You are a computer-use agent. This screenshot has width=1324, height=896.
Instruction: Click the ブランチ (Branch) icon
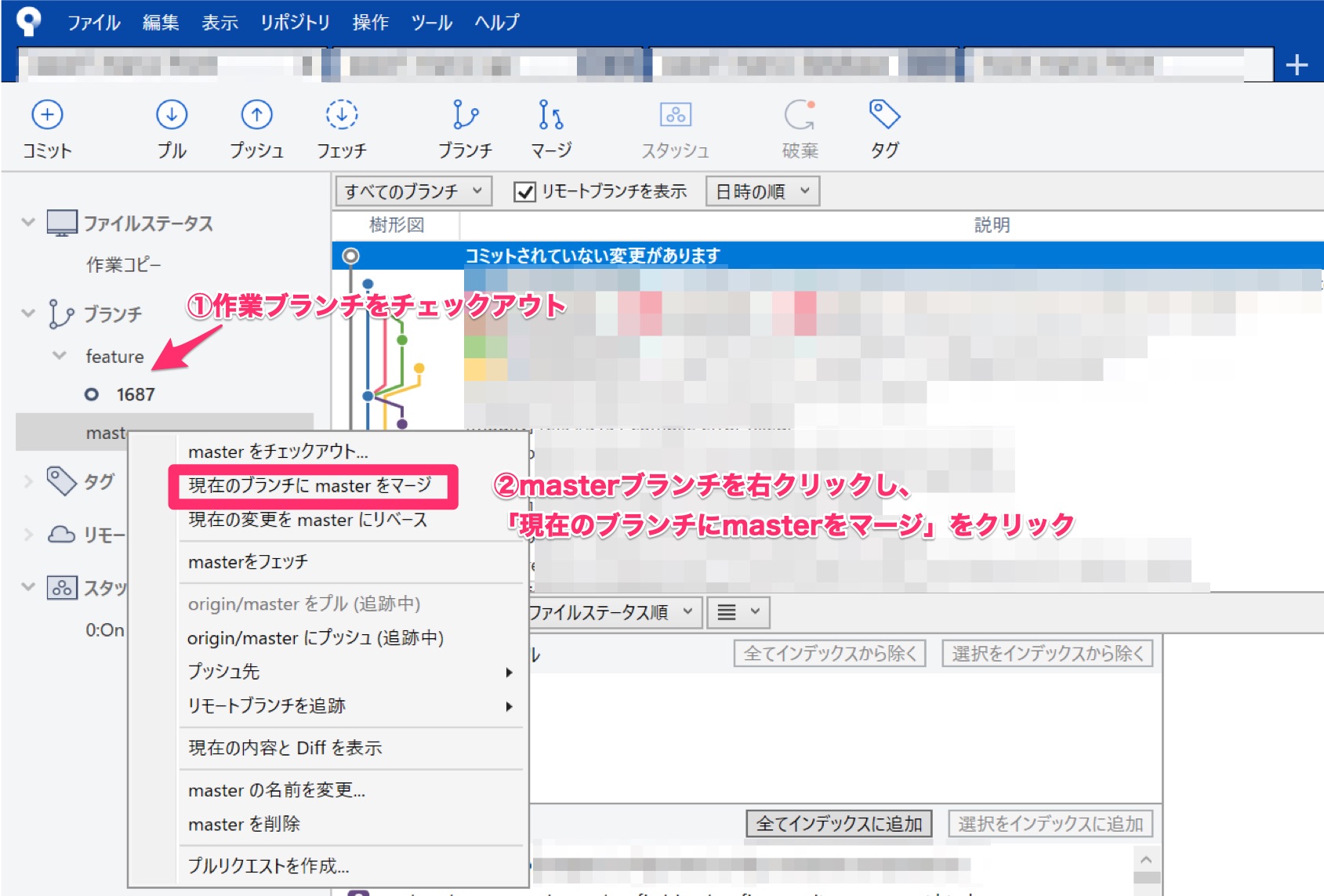(x=466, y=125)
